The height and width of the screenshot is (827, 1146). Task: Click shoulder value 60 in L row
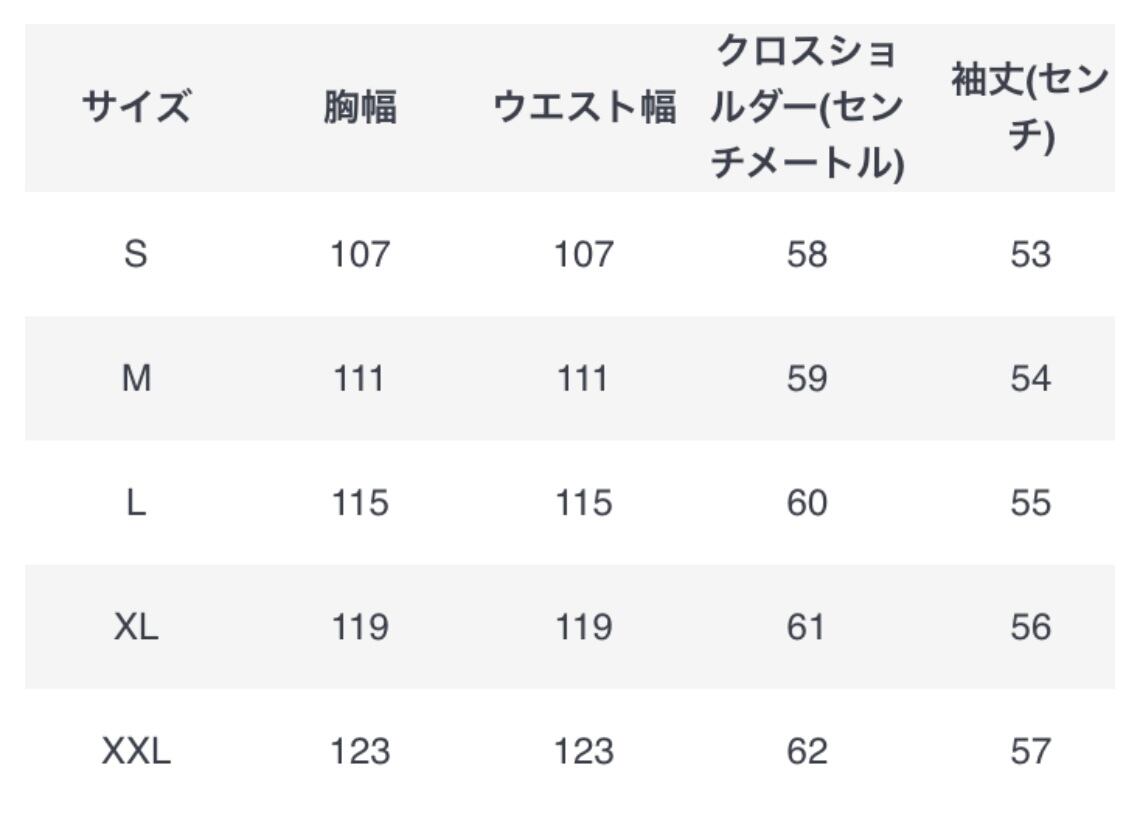coord(807,503)
